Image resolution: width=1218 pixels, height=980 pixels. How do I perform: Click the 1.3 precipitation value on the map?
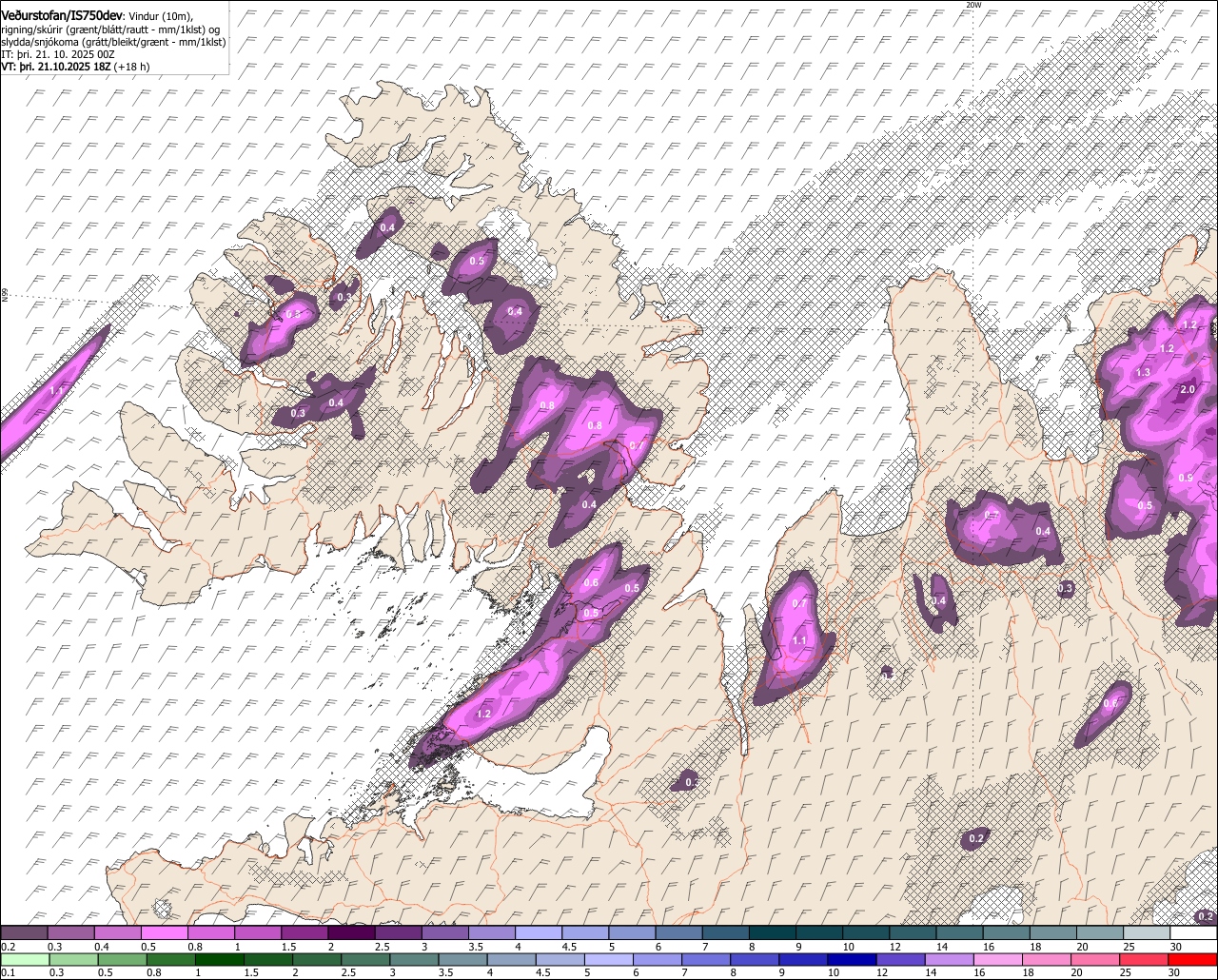[x=1143, y=372]
